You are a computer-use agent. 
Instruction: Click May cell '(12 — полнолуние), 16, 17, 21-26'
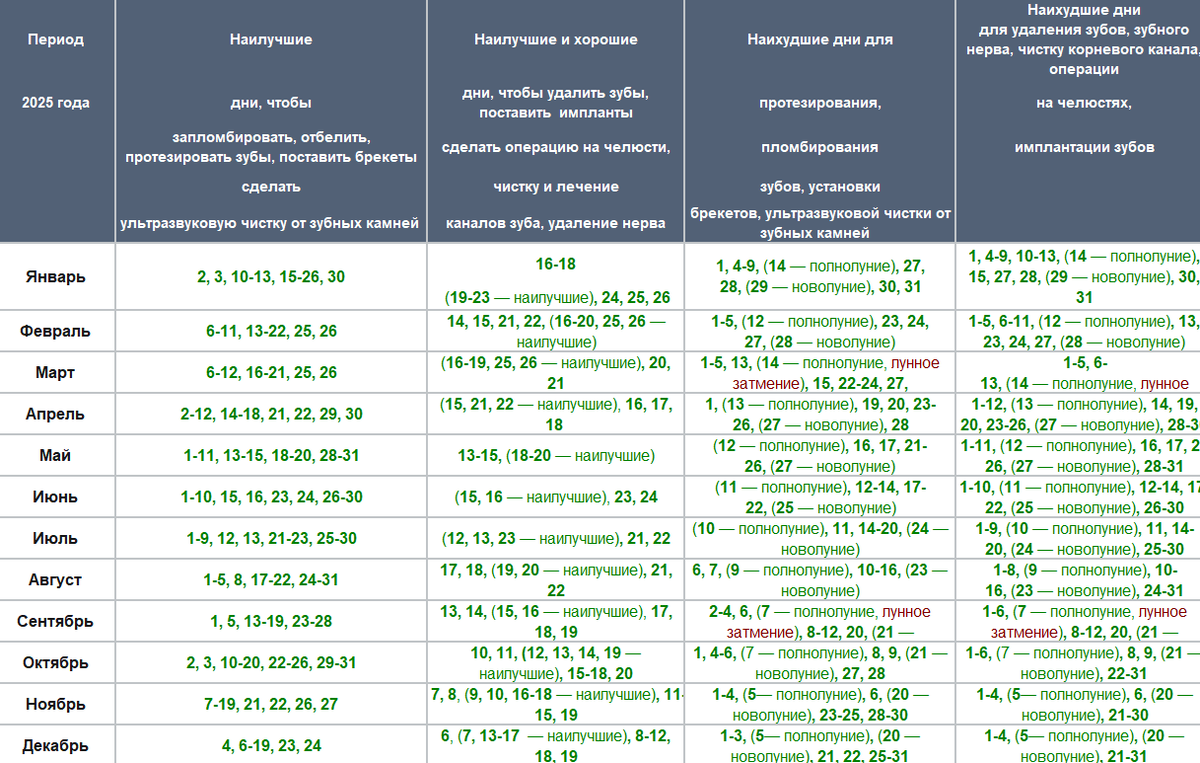tap(819, 455)
